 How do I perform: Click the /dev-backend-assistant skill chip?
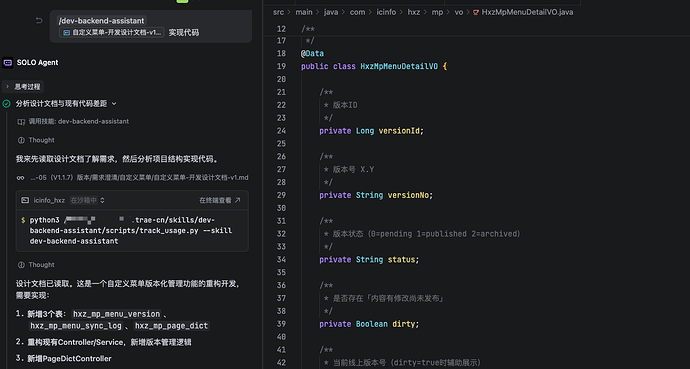point(101,21)
